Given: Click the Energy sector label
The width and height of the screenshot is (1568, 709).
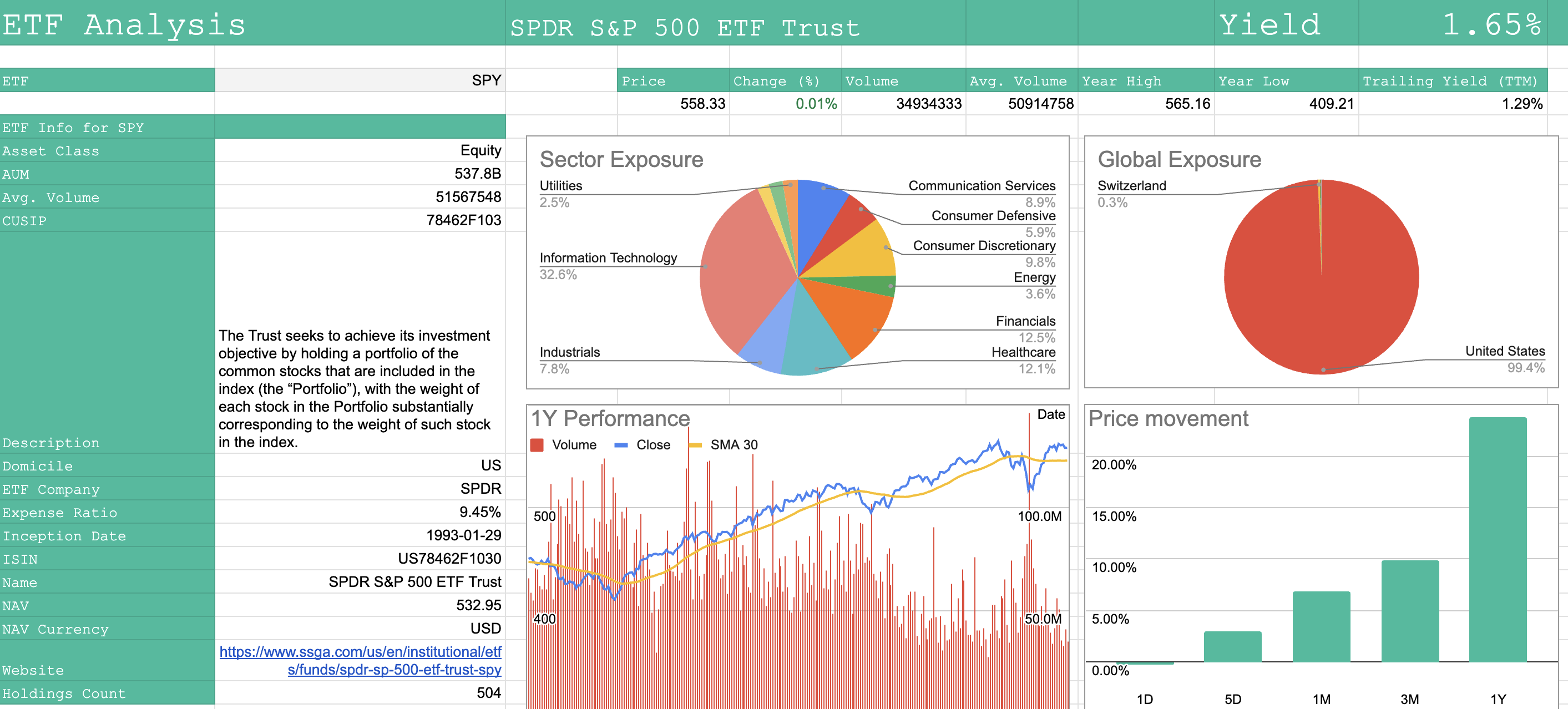Looking at the screenshot, I should (1034, 277).
